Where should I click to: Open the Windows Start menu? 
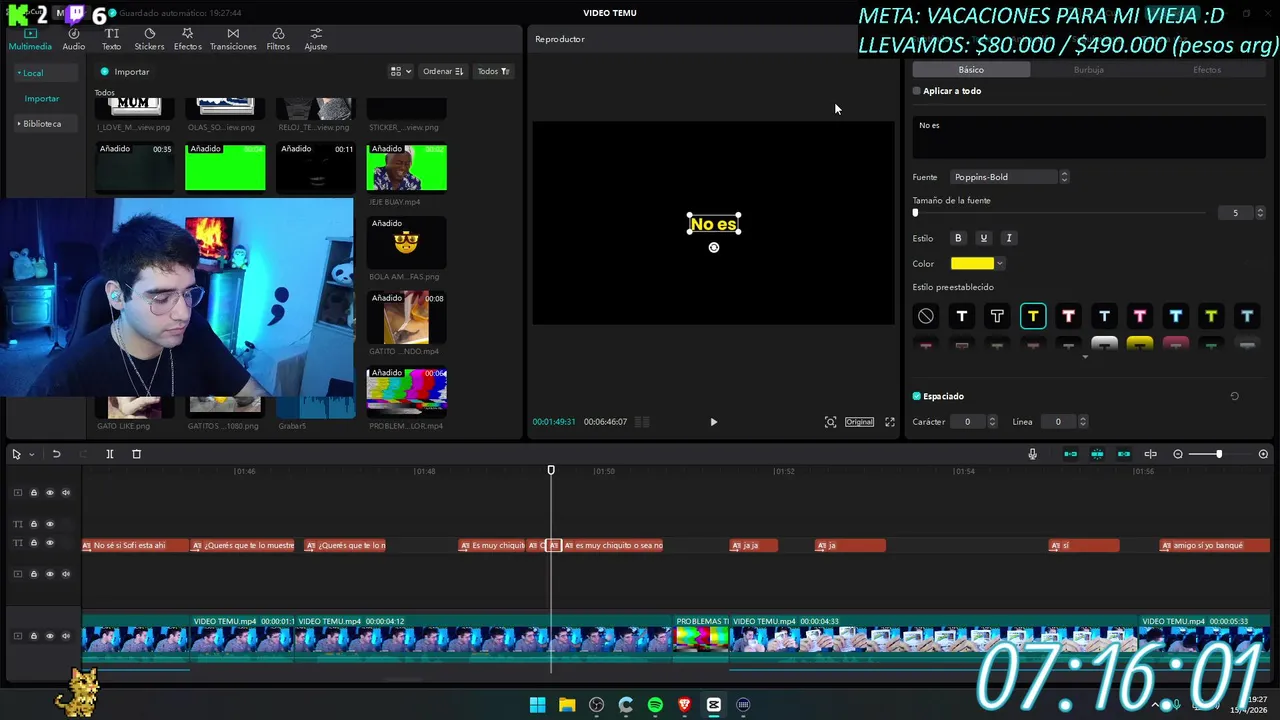pos(537,705)
